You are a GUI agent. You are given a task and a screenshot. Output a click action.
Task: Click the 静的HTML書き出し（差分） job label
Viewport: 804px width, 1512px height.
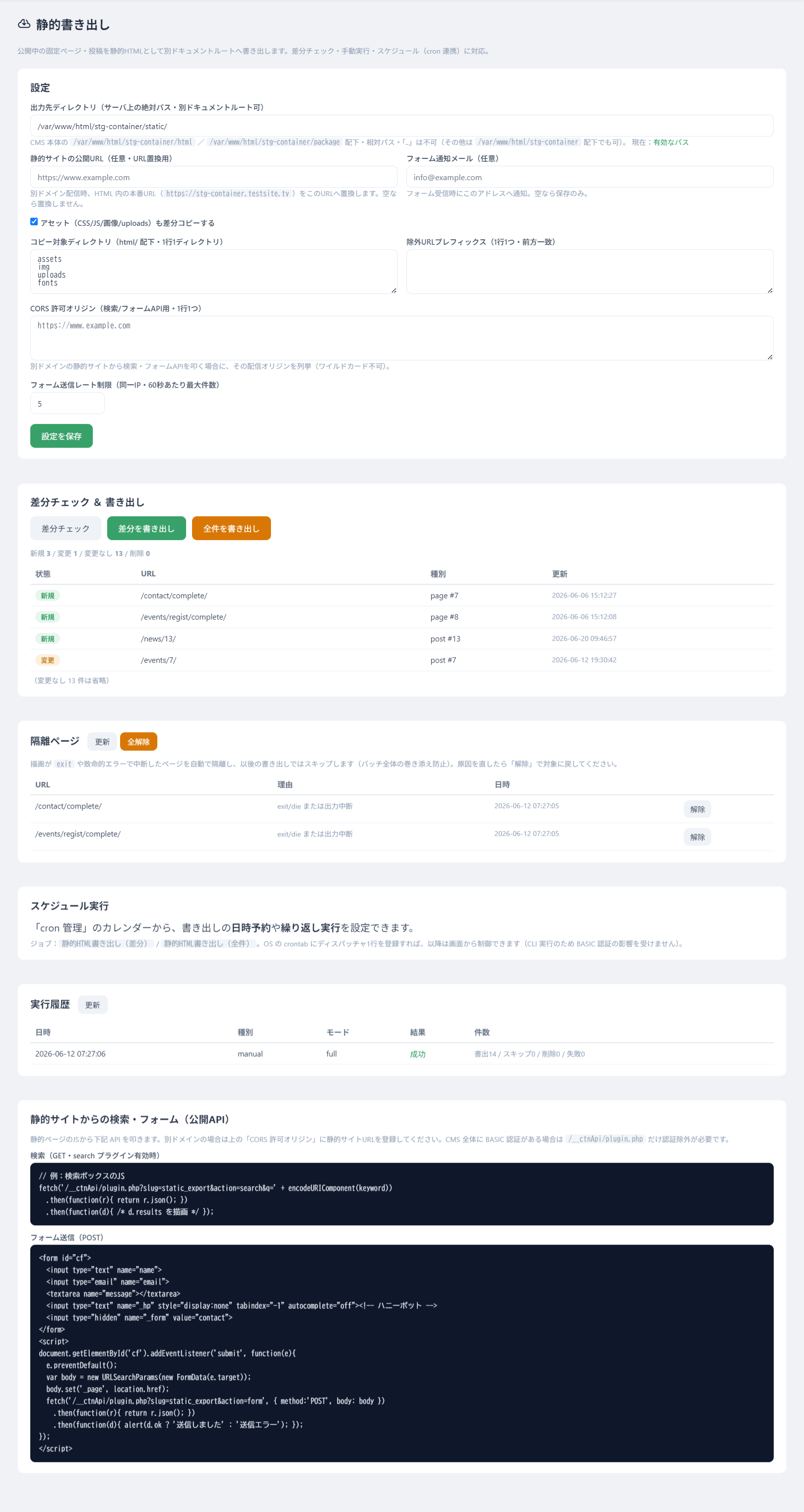pos(107,944)
